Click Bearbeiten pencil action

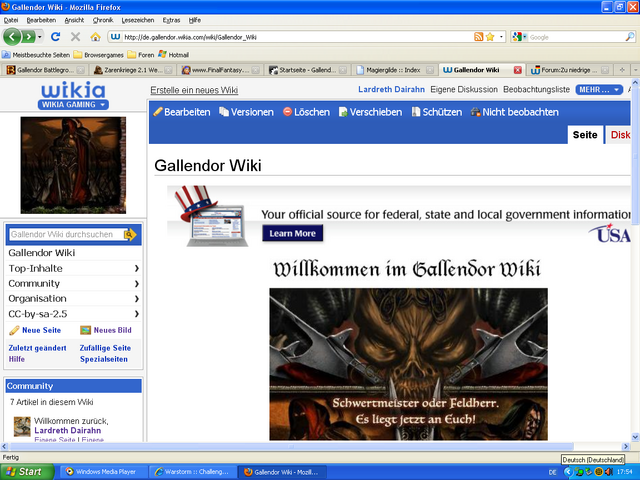click(182, 112)
